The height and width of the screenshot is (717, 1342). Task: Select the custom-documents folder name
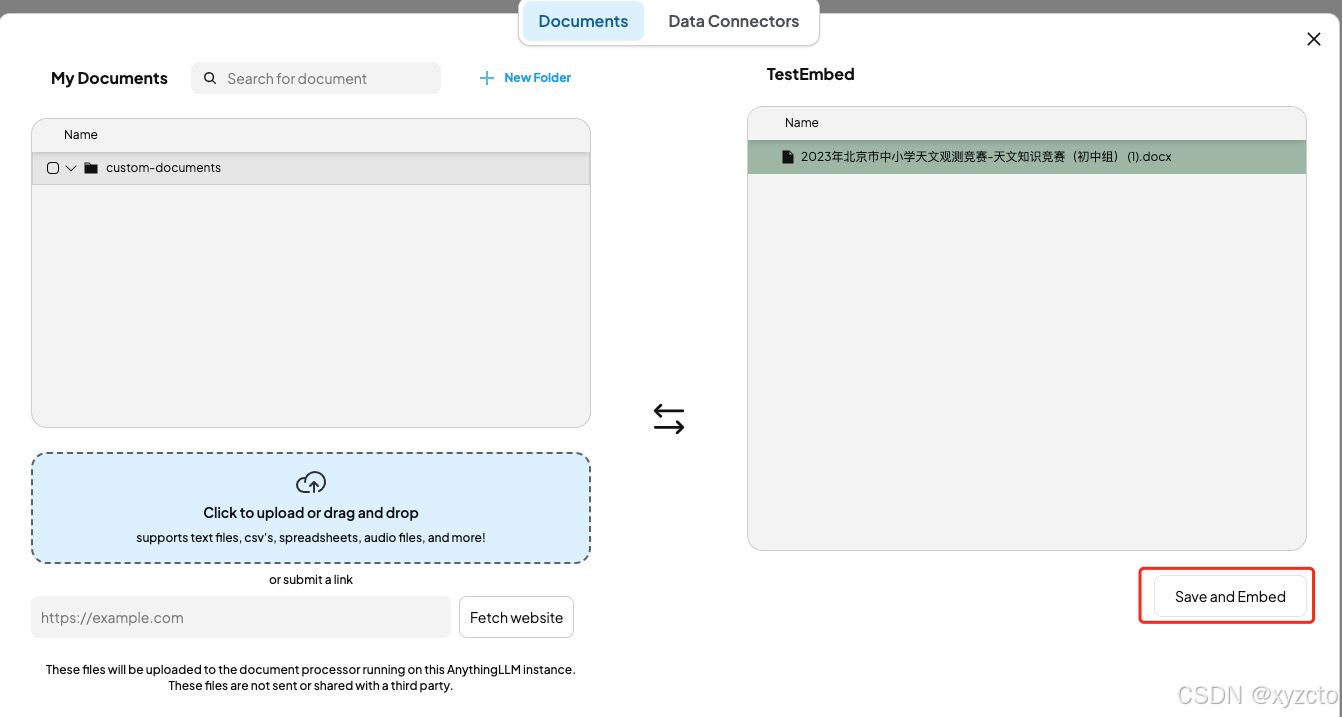[163, 168]
